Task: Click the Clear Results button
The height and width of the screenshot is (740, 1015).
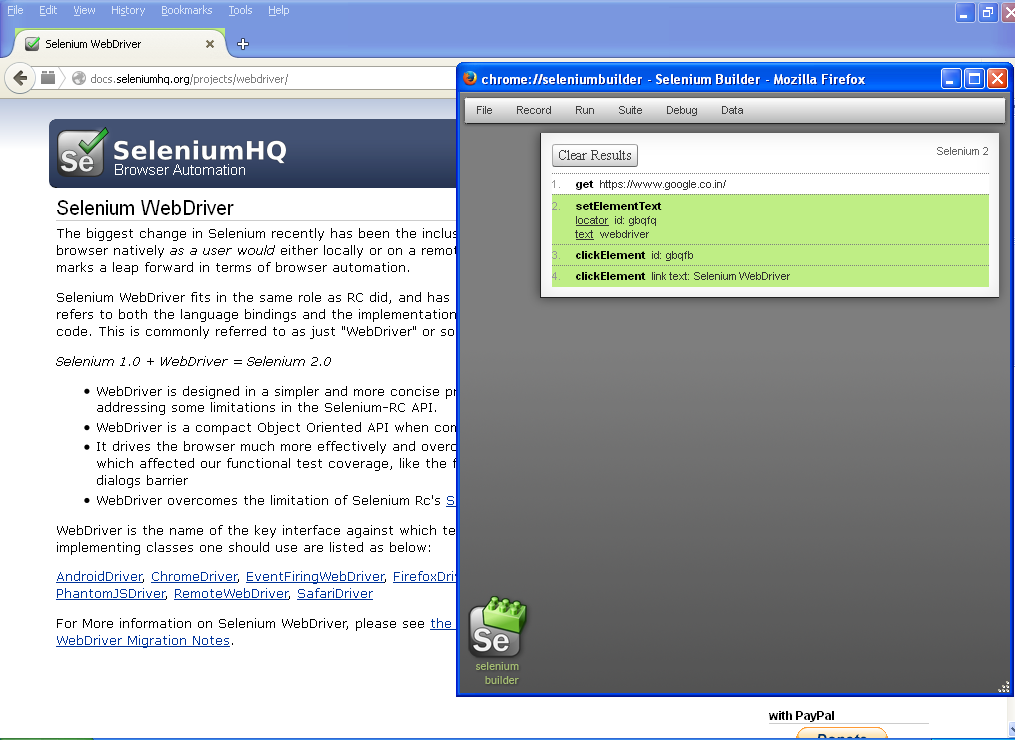Action: 595,155
